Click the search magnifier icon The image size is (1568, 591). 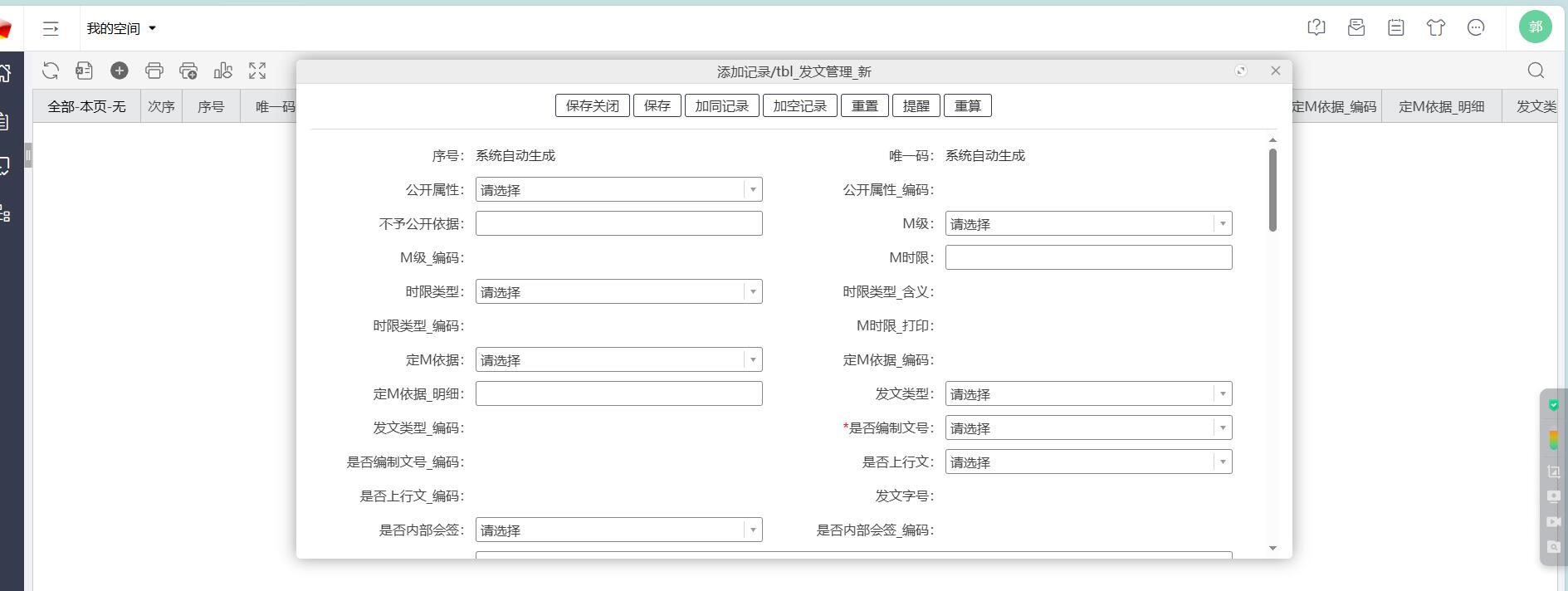tap(1536, 71)
